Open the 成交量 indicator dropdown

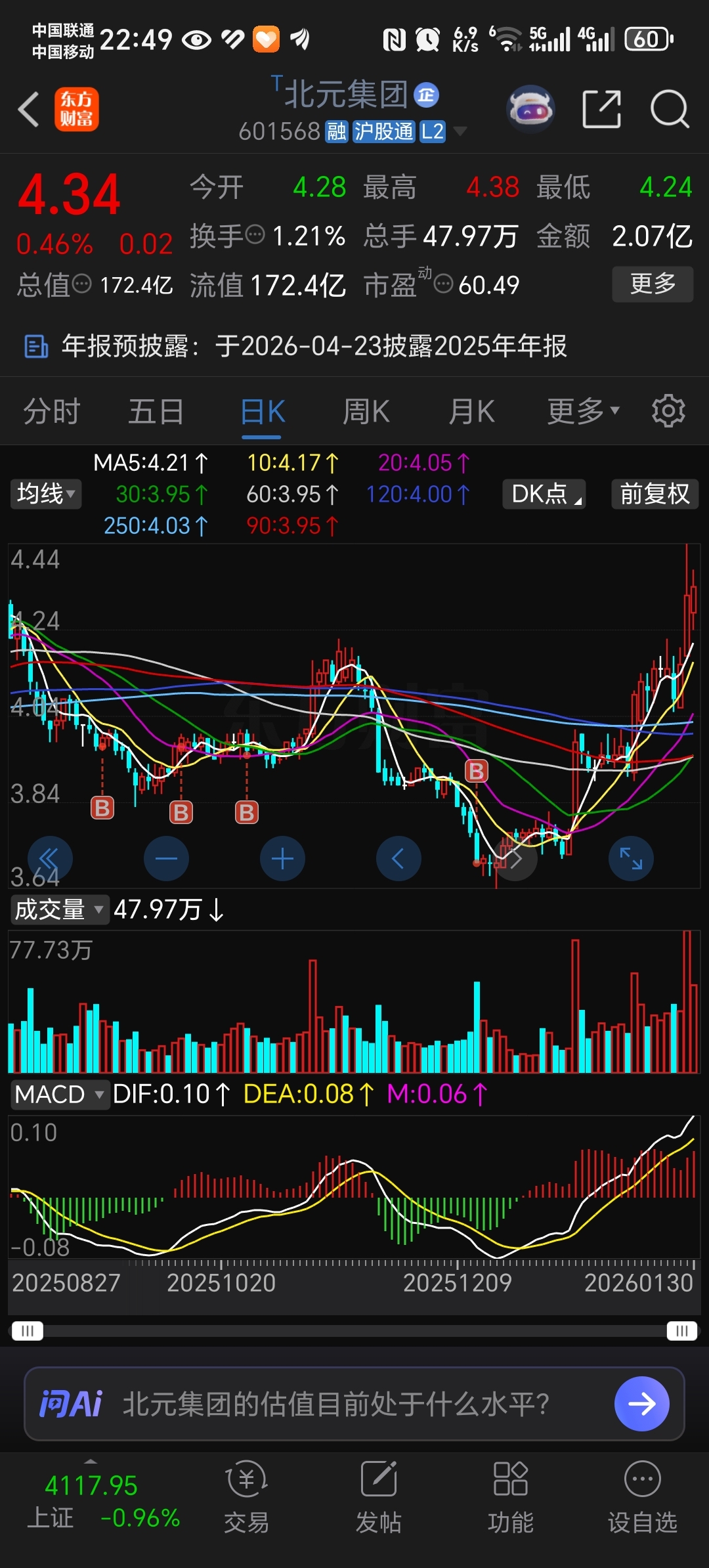click(x=59, y=910)
